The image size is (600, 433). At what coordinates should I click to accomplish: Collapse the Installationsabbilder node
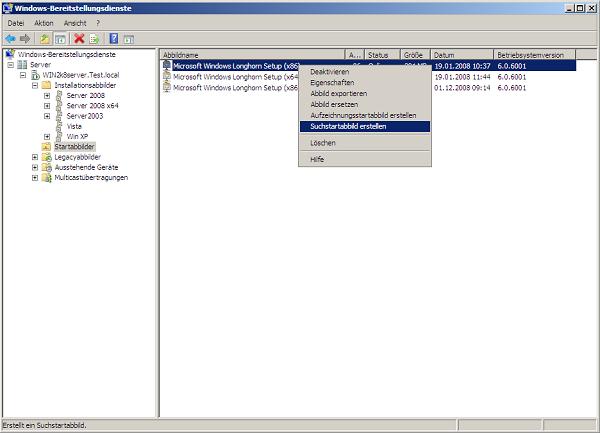tap(35, 85)
